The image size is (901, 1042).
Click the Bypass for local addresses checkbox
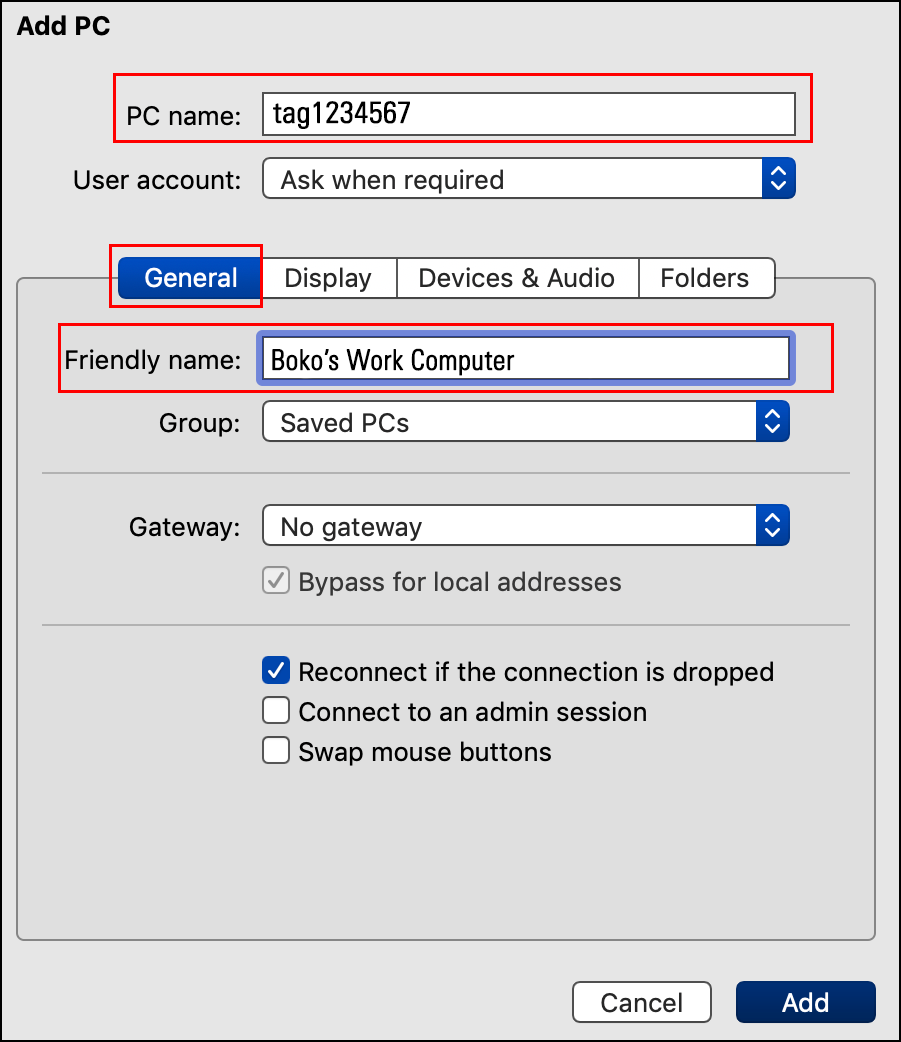point(276,582)
